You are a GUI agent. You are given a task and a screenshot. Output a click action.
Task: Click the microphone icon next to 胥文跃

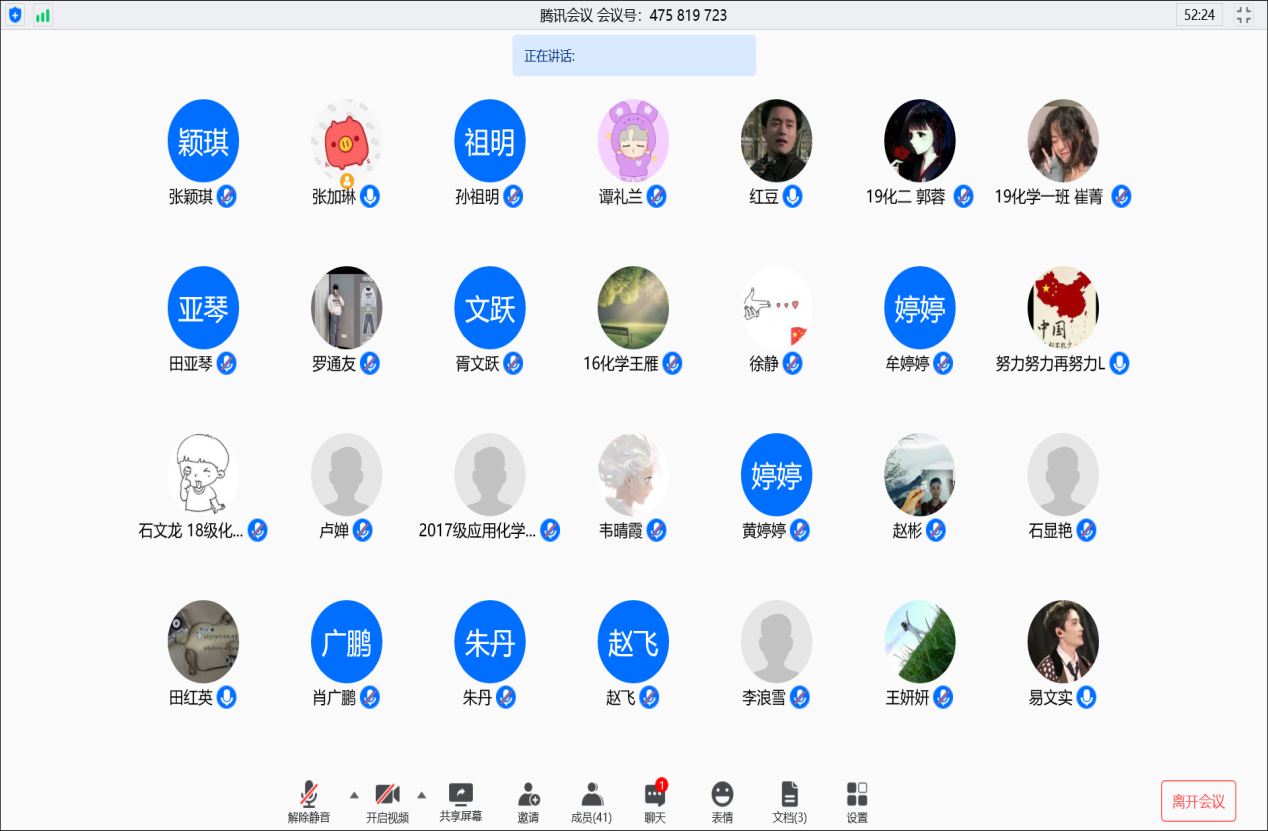(x=513, y=363)
